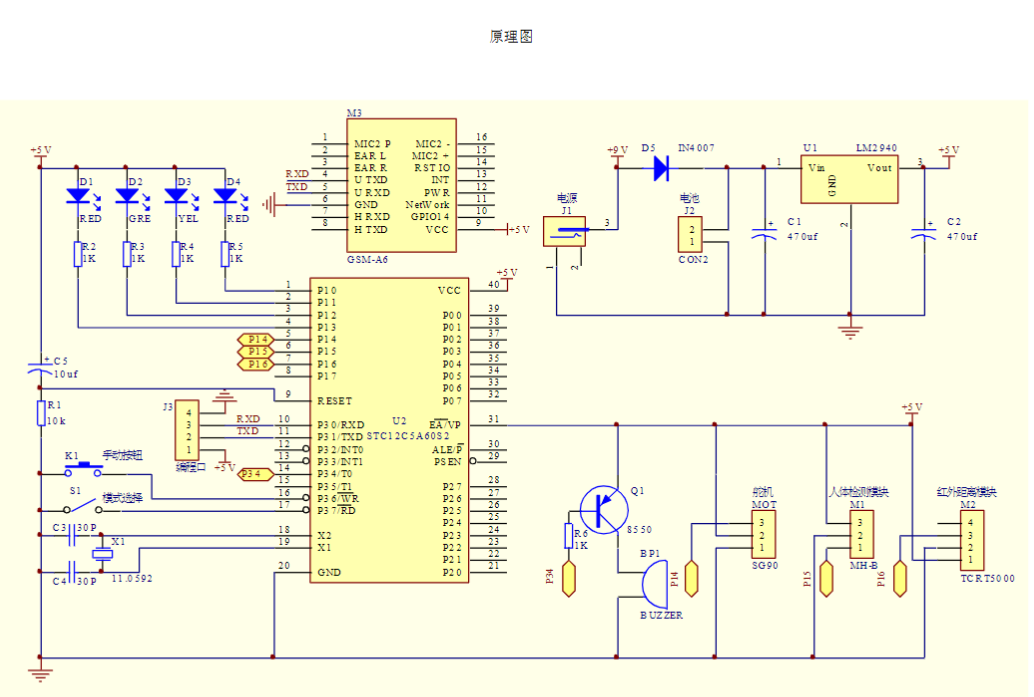Select the U2 microcontroller chip body
The height and width of the screenshot is (697, 1034).
point(389,430)
